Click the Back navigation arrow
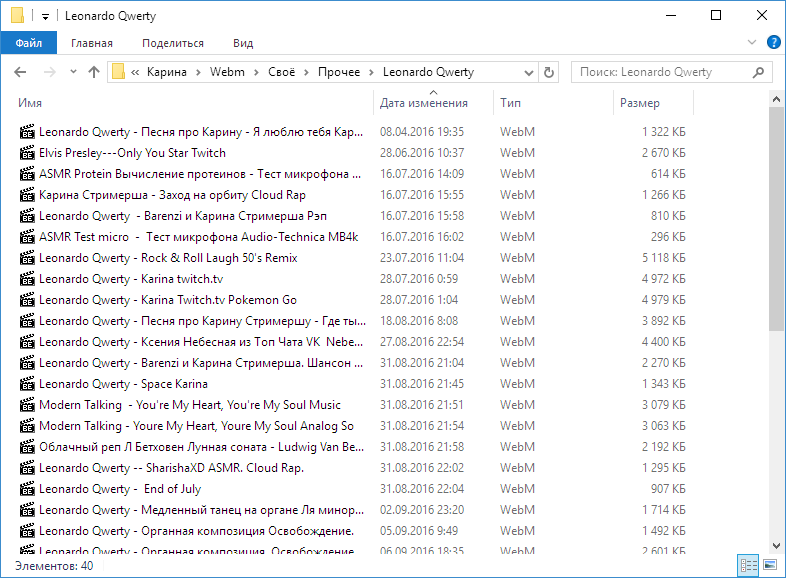The image size is (786, 578). (20, 72)
